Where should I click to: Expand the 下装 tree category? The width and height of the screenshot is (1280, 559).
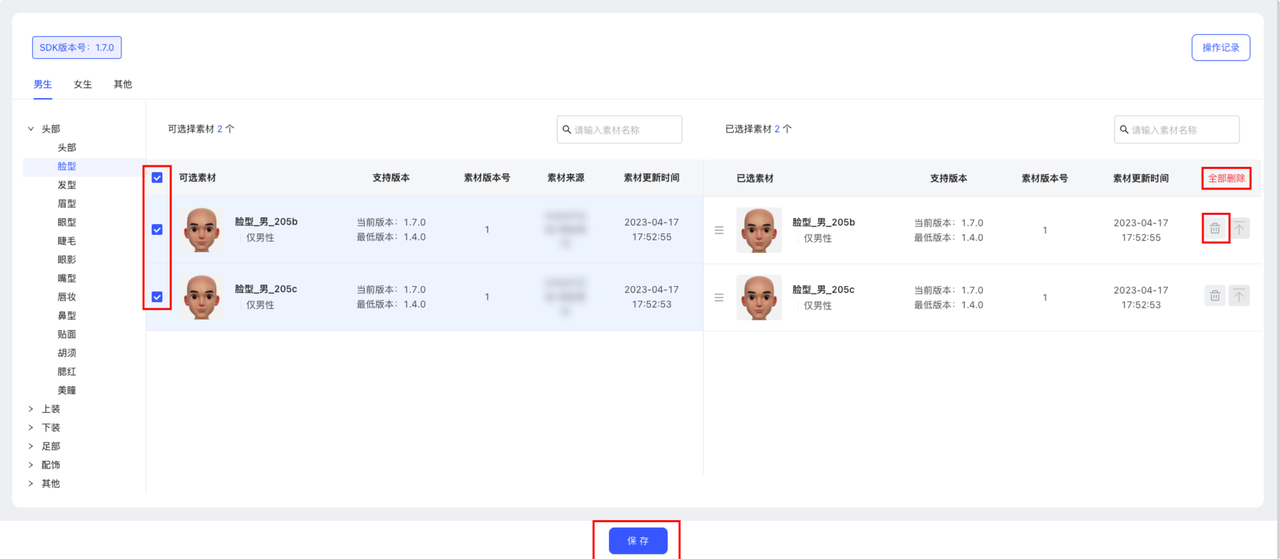click(x=31, y=428)
